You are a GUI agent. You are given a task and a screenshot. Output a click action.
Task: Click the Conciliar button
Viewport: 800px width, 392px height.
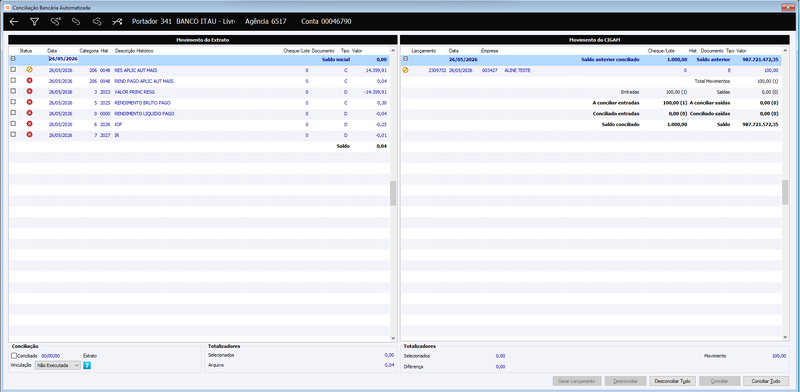click(x=719, y=381)
